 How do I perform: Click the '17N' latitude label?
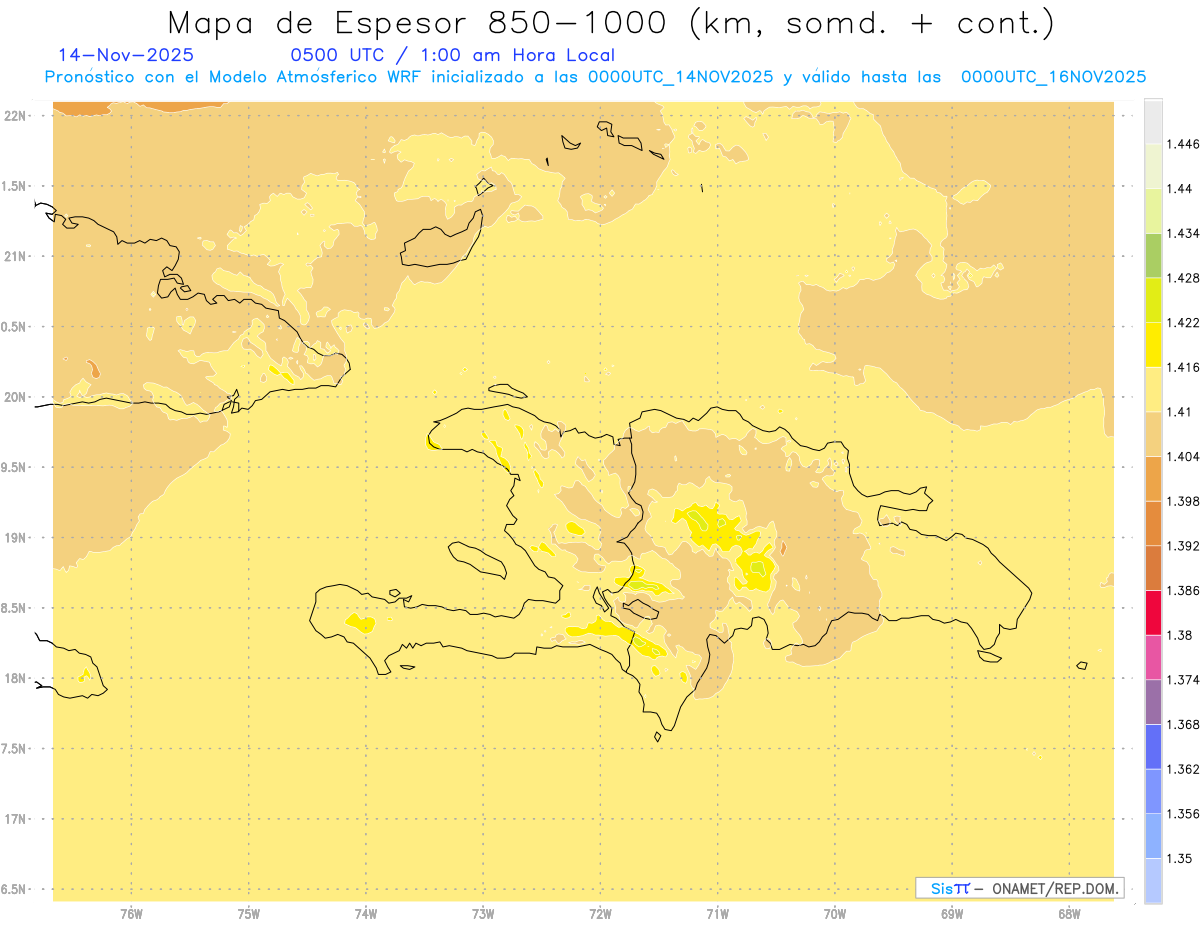(15, 819)
